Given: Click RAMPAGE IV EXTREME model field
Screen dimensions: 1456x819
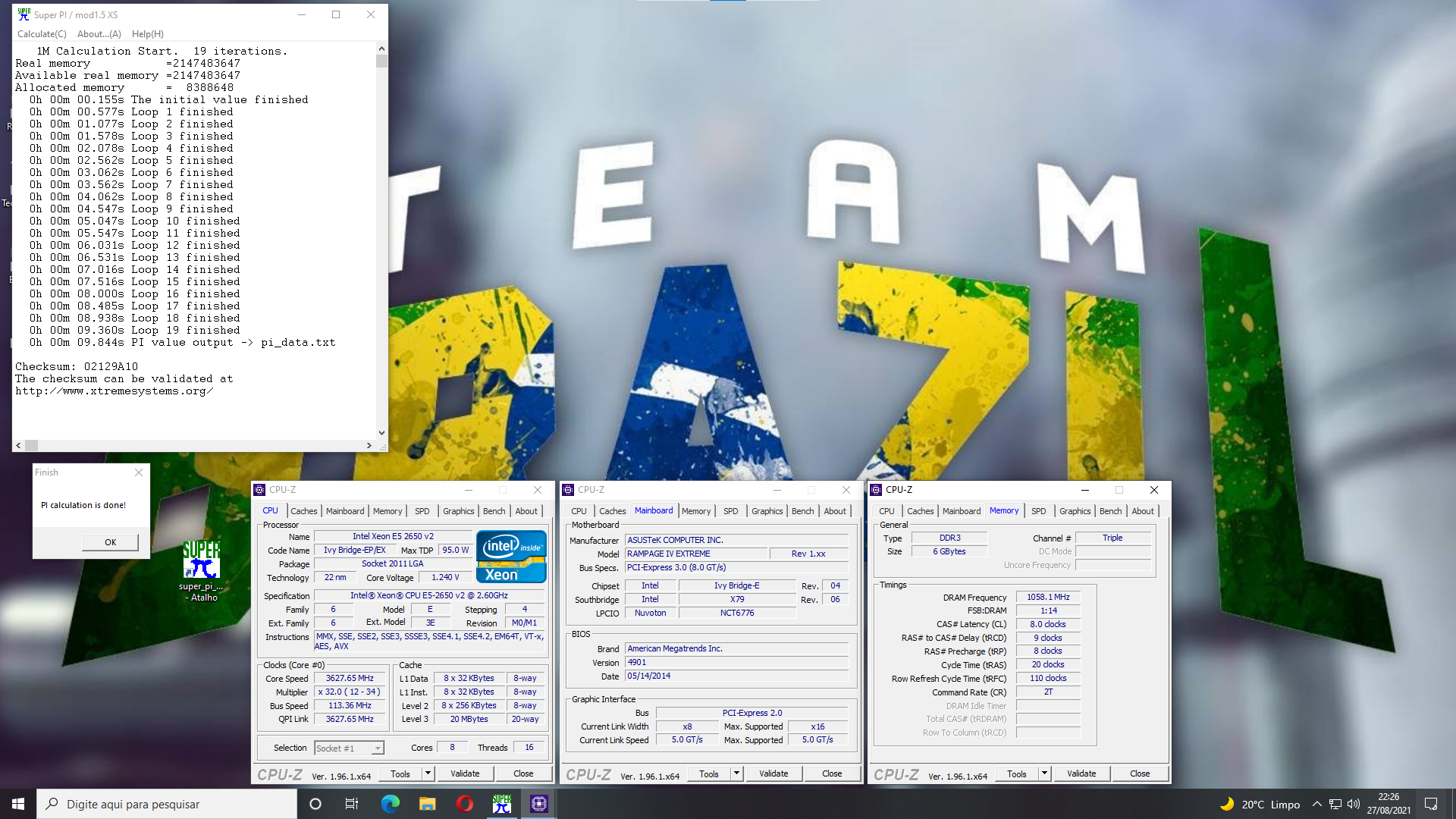Looking at the screenshot, I should click(x=696, y=554).
